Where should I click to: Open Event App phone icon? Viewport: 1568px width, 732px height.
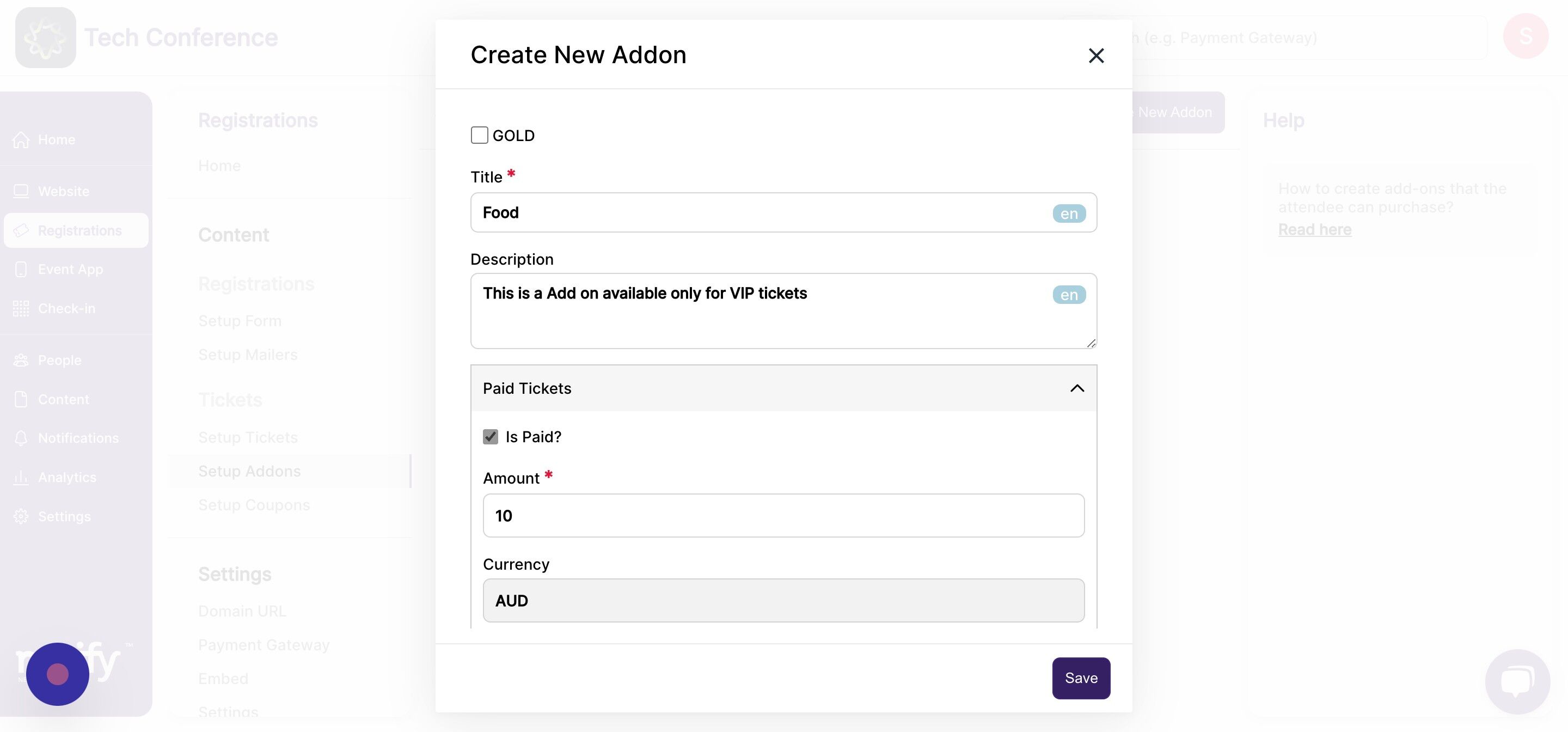click(21, 269)
